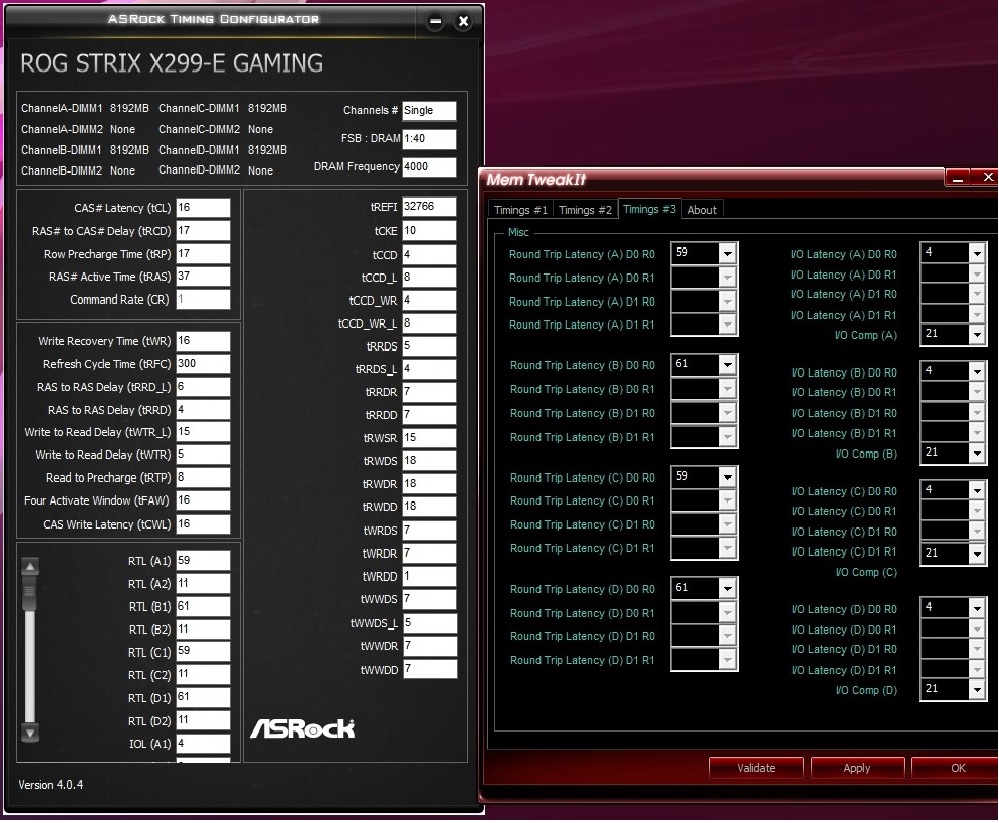Viewport: 999px width, 823px height.
Task: Minimize the ASRock Timing Configurator window
Action: pos(435,21)
